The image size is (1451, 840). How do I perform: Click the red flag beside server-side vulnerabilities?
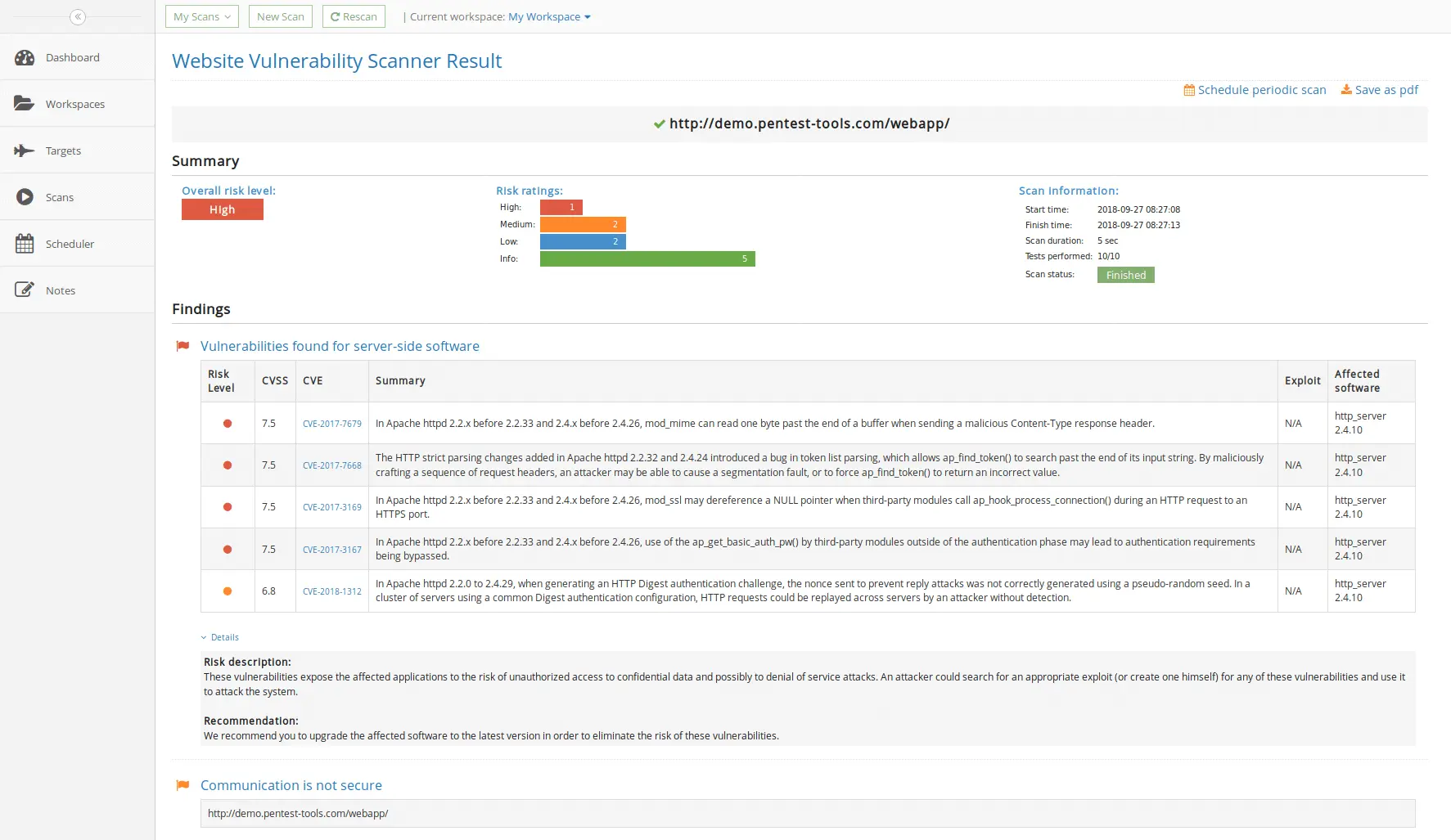[183, 345]
